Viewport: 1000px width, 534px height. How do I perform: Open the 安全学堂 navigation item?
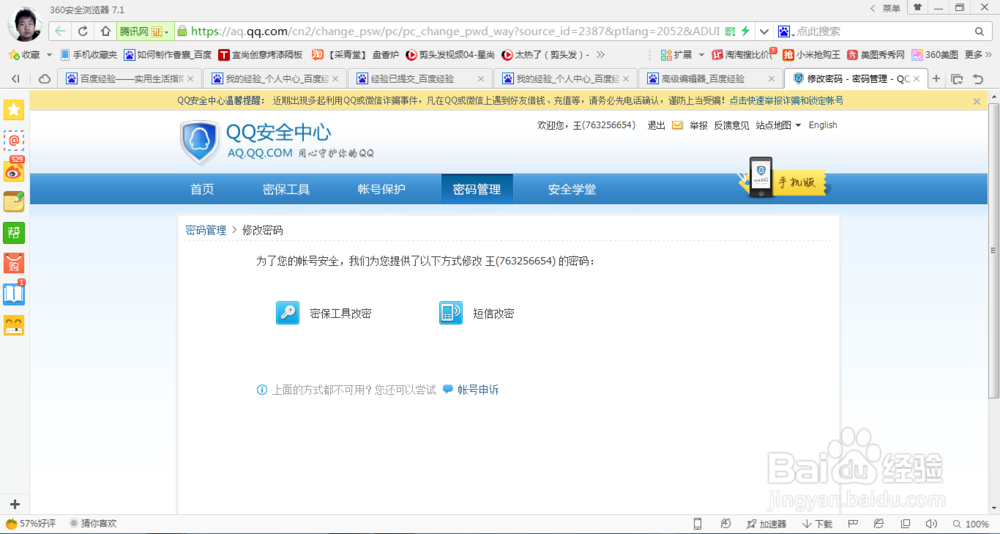click(572, 189)
